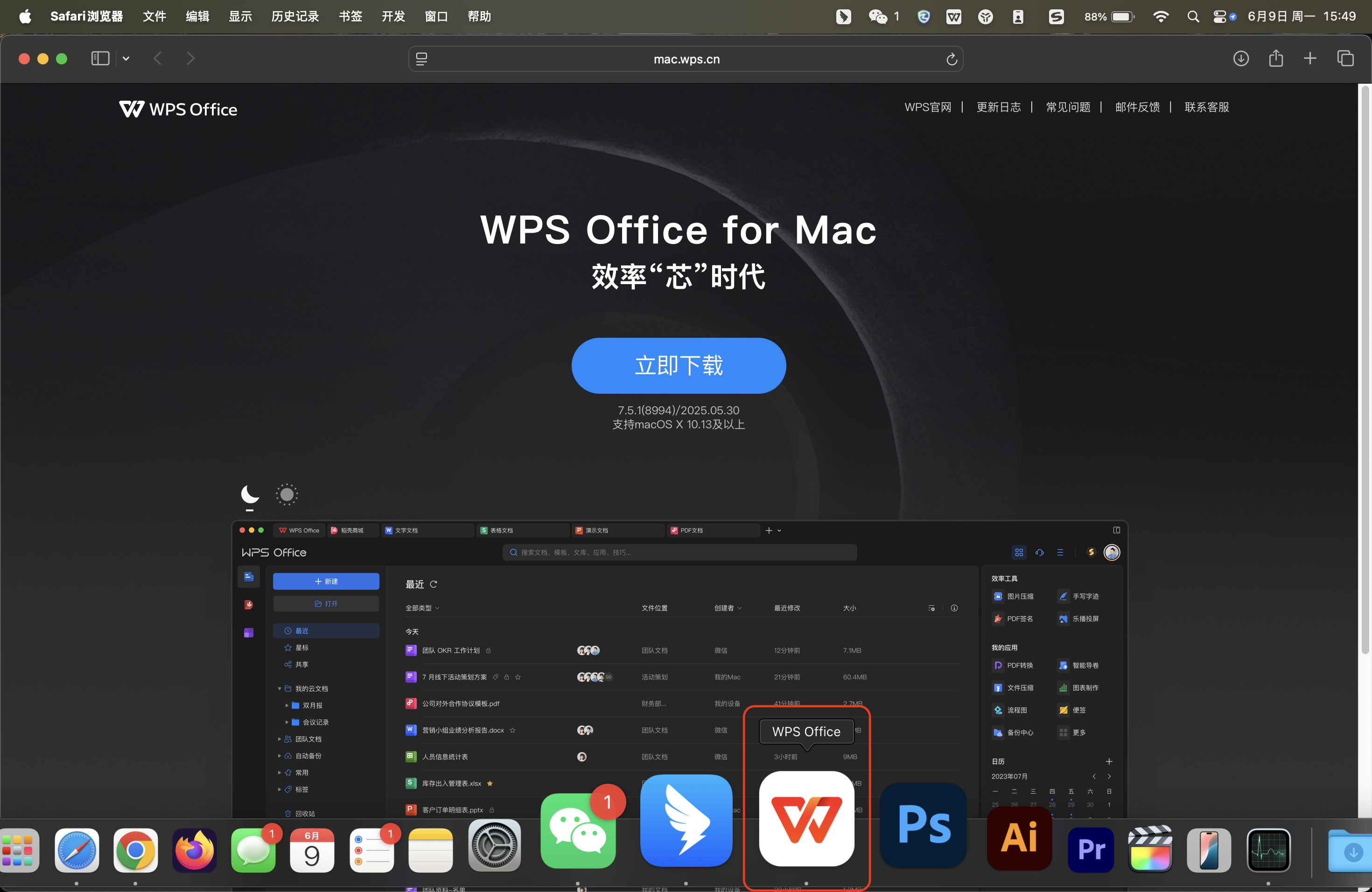Open Firefox from the Dock
The width and height of the screenshot is (1372, 892).
point(194,850)
